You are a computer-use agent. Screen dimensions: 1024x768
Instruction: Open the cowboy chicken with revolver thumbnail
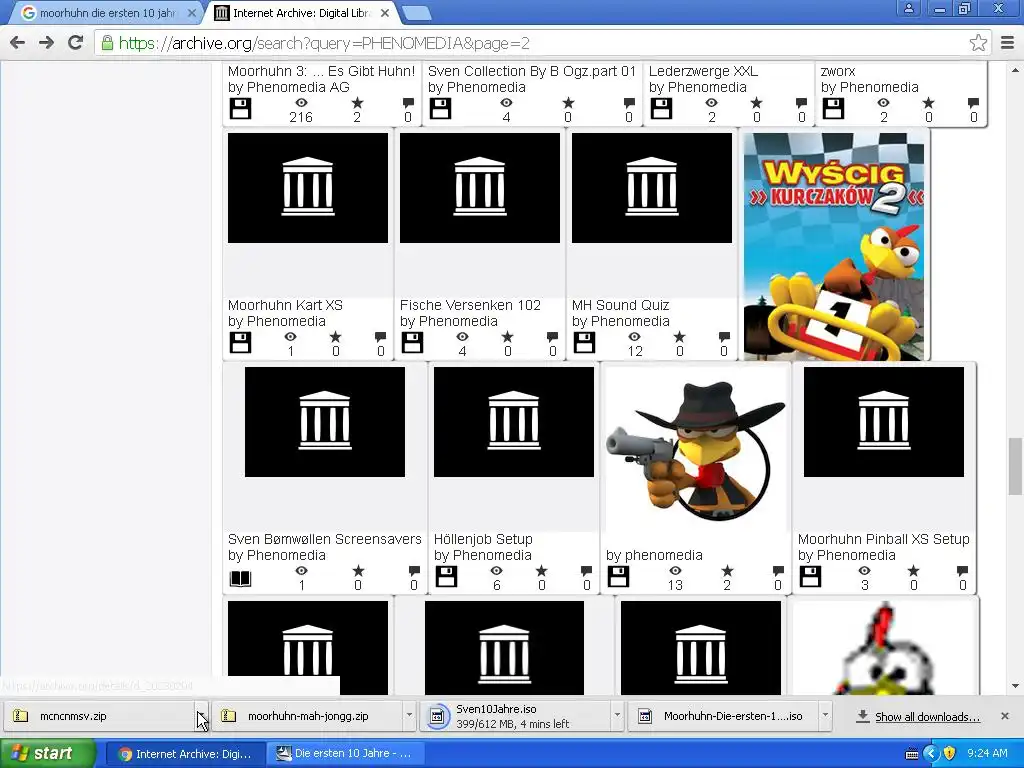coord(696,449)
